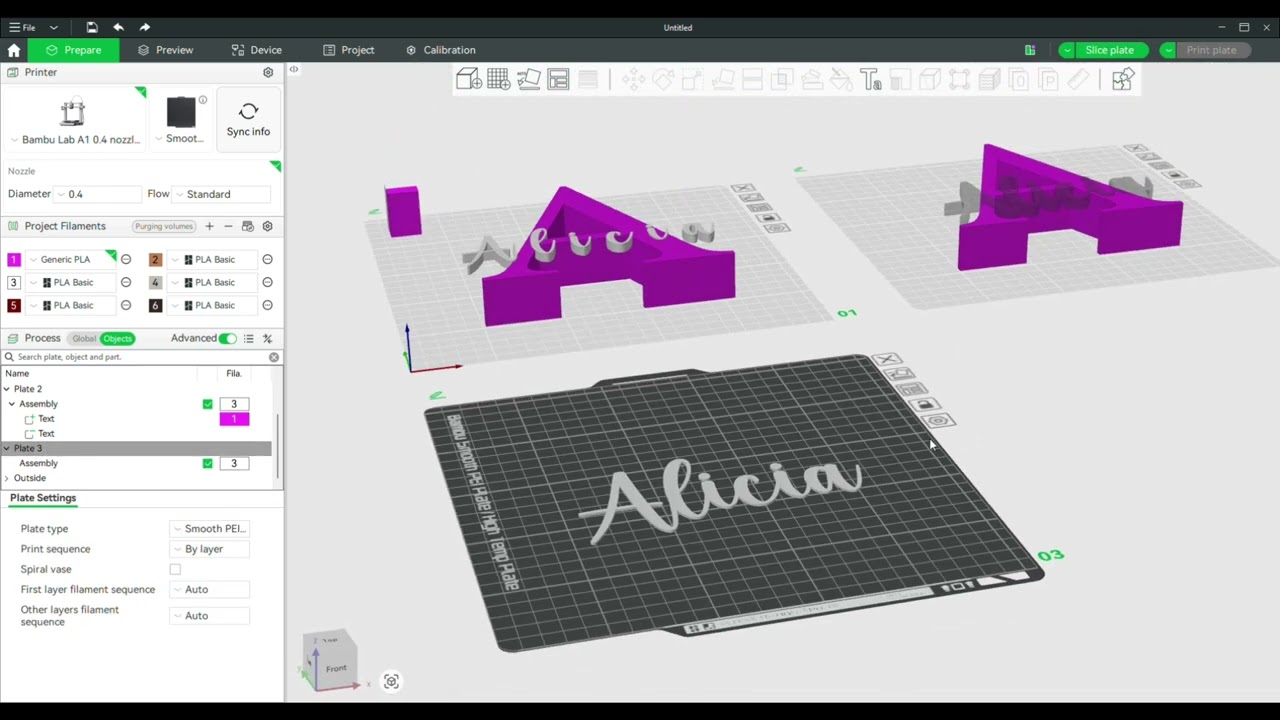Click the Slice plate button
This screenshot has height=720, width=1280.
(1110, 50)
